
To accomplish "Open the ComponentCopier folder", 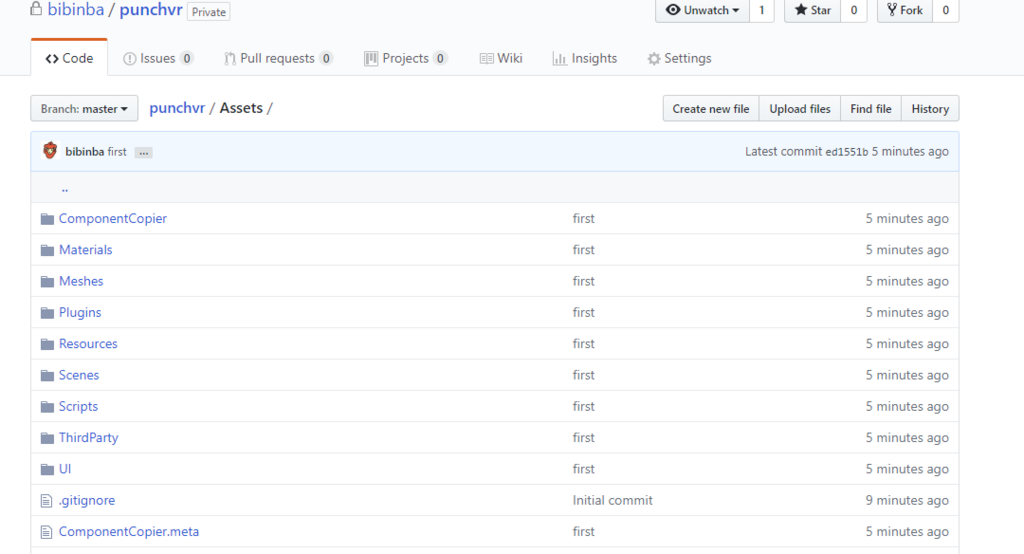I will click(113, 219).
